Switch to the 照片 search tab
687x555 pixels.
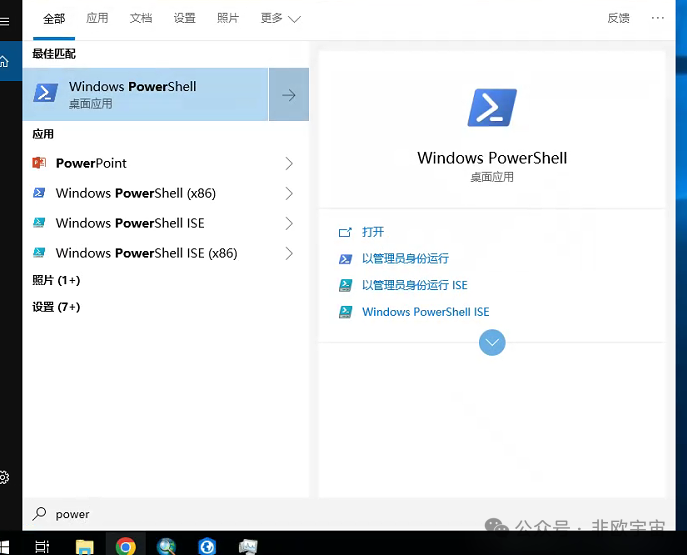[x=228, y=18]
